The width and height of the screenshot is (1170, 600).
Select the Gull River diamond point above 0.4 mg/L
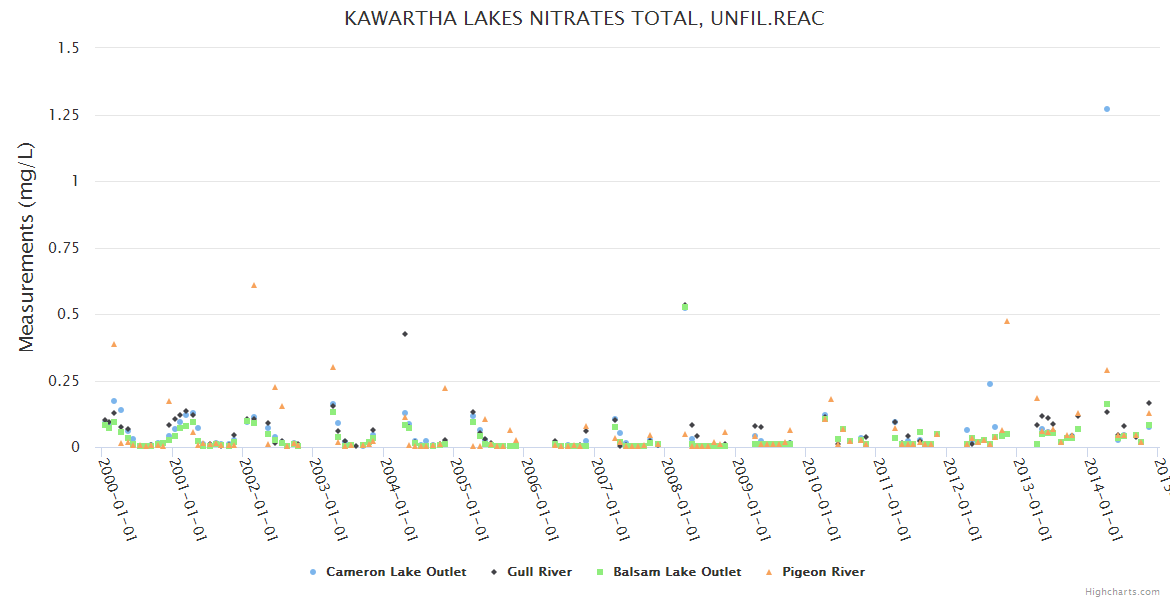tap(405, 334)
